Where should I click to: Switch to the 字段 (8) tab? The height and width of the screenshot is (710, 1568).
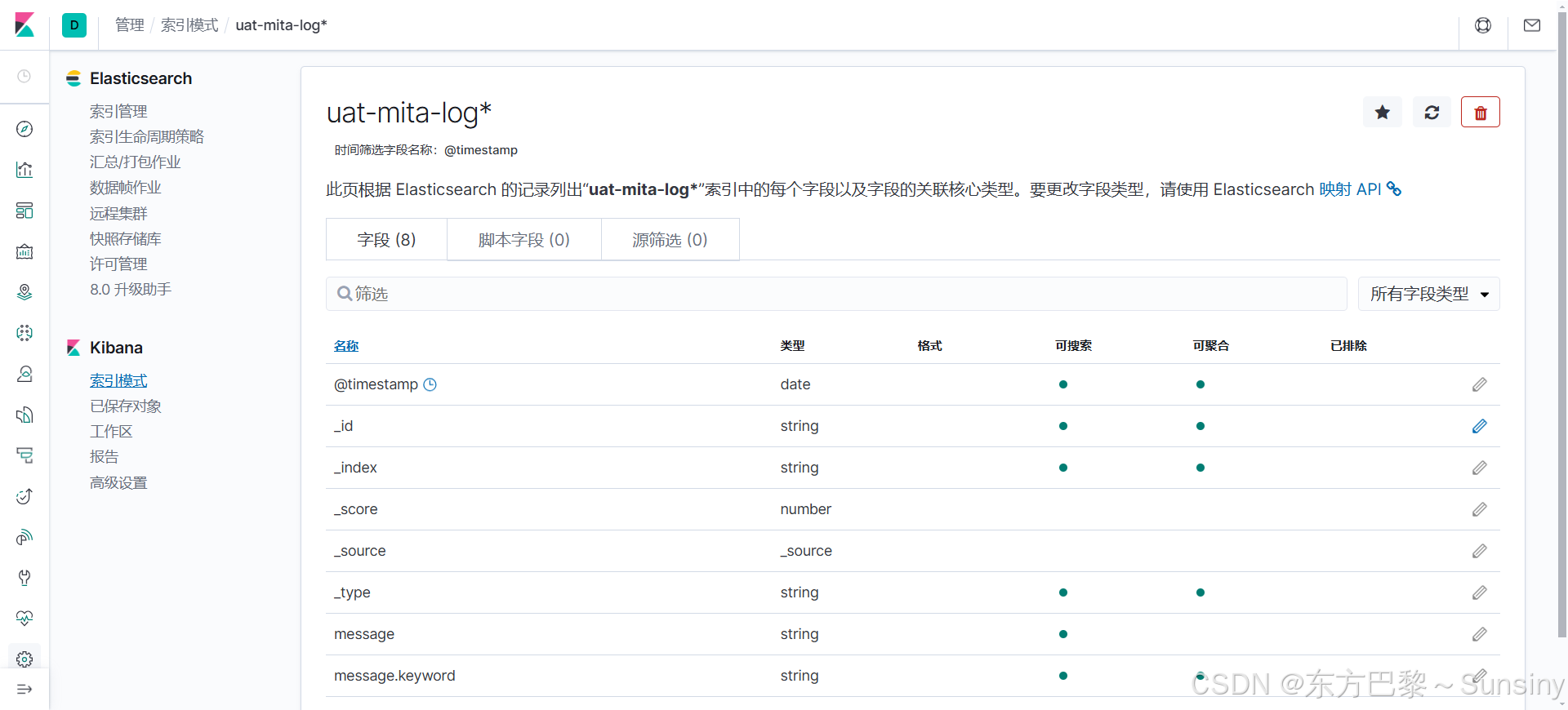tap(386, 239)
